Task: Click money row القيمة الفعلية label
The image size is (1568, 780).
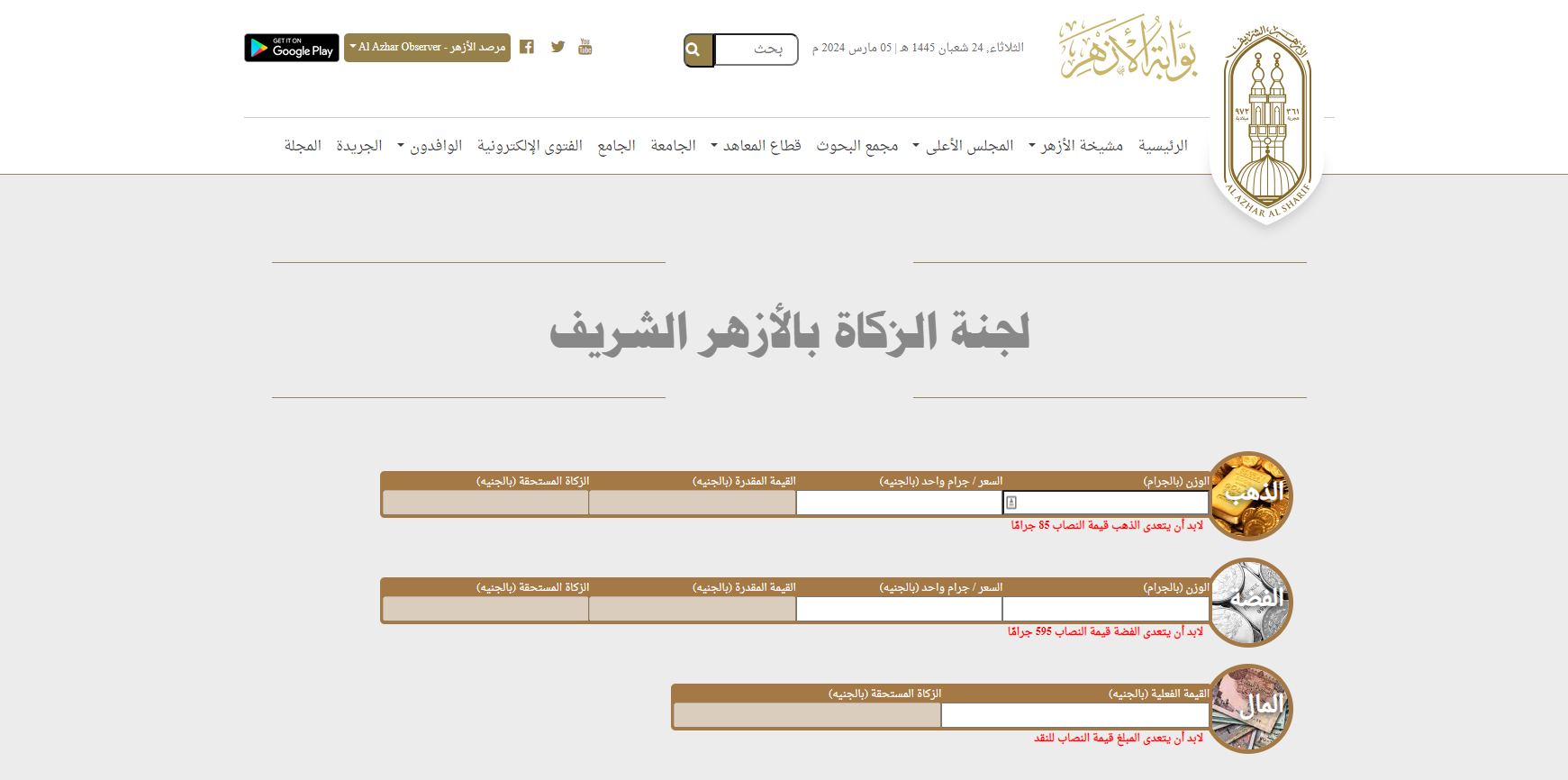Action: point(1158,694)
